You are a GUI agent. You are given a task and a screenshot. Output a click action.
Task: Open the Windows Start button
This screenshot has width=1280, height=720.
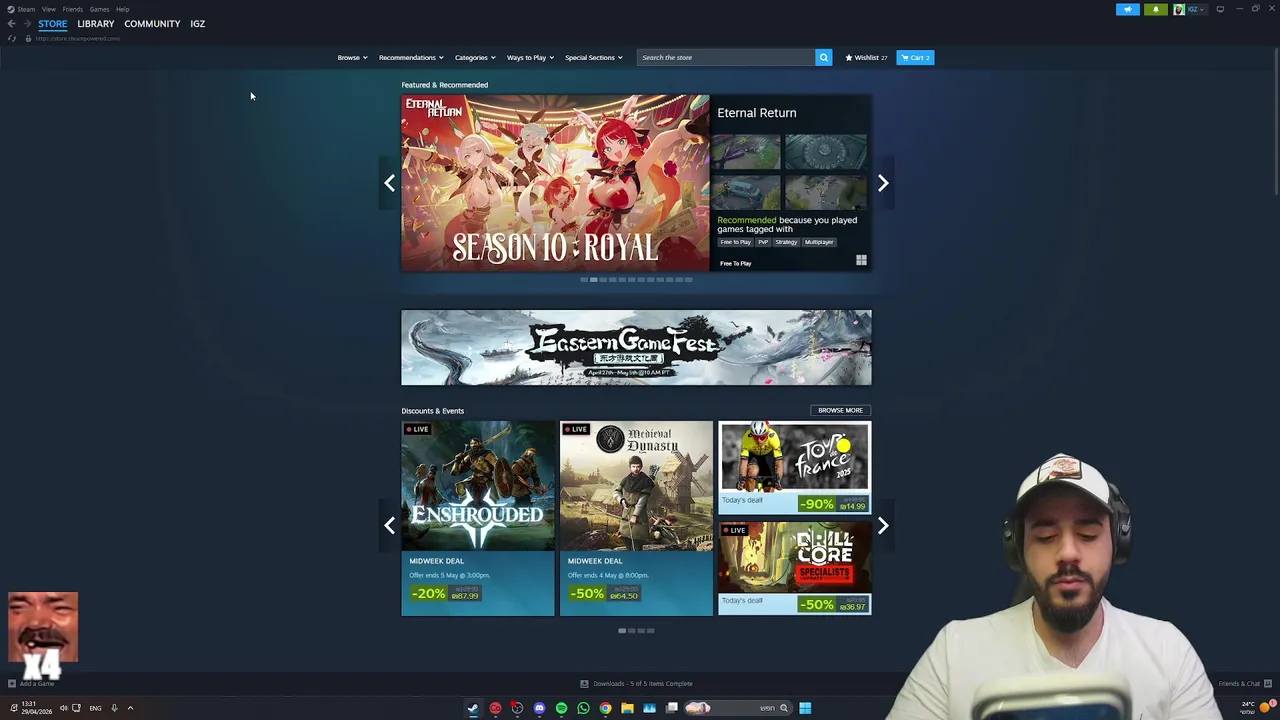point(805,708)
